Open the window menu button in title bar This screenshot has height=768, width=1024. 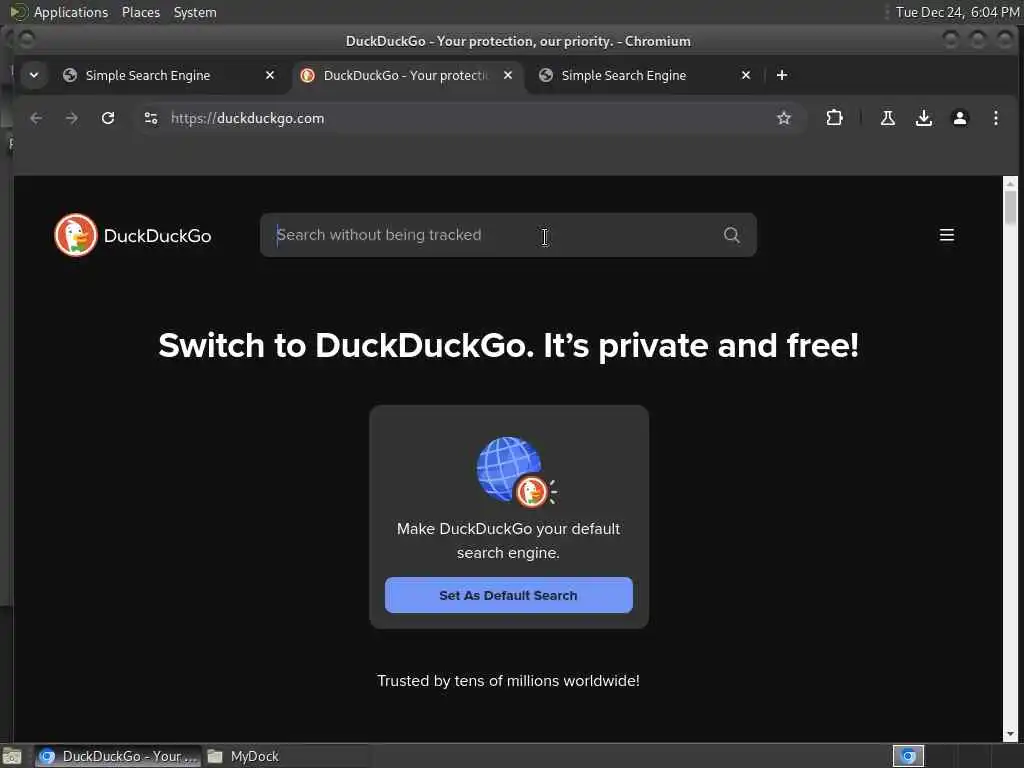click(x=26, y=40)
